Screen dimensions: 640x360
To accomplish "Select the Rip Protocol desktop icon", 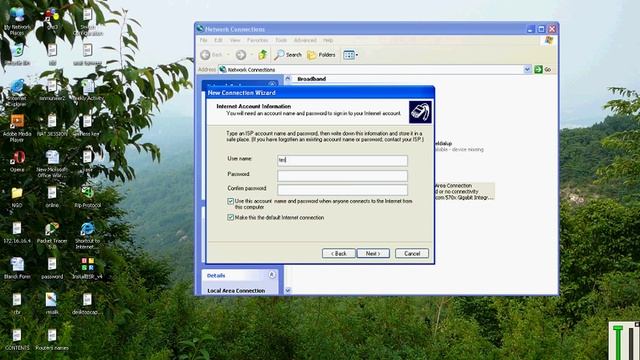I will (x=87, y=197).
